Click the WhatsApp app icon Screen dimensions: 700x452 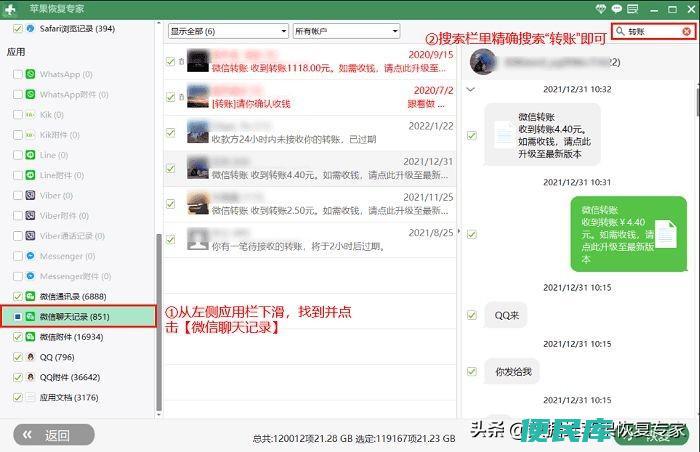click(30, 74)
